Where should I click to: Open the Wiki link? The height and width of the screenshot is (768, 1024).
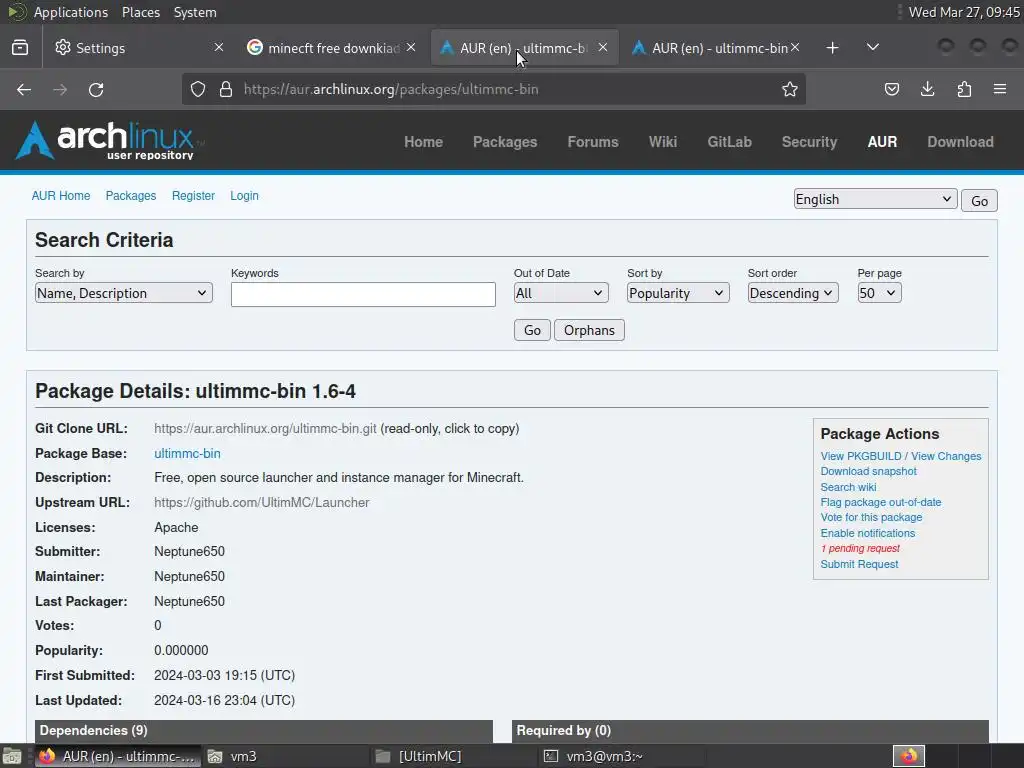click(663, 142)
